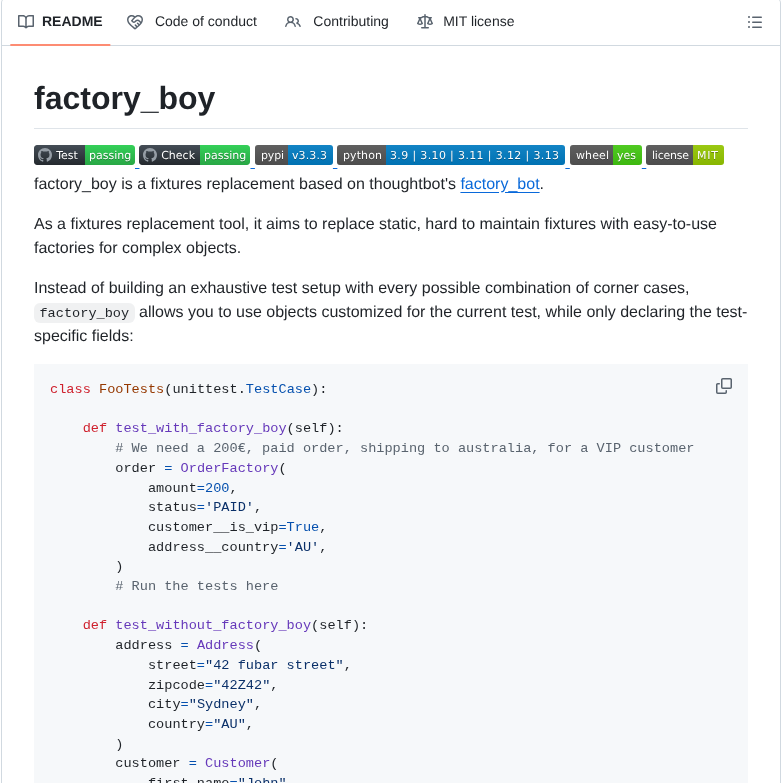Click the Code of conduct heart icon

point(135,22)
